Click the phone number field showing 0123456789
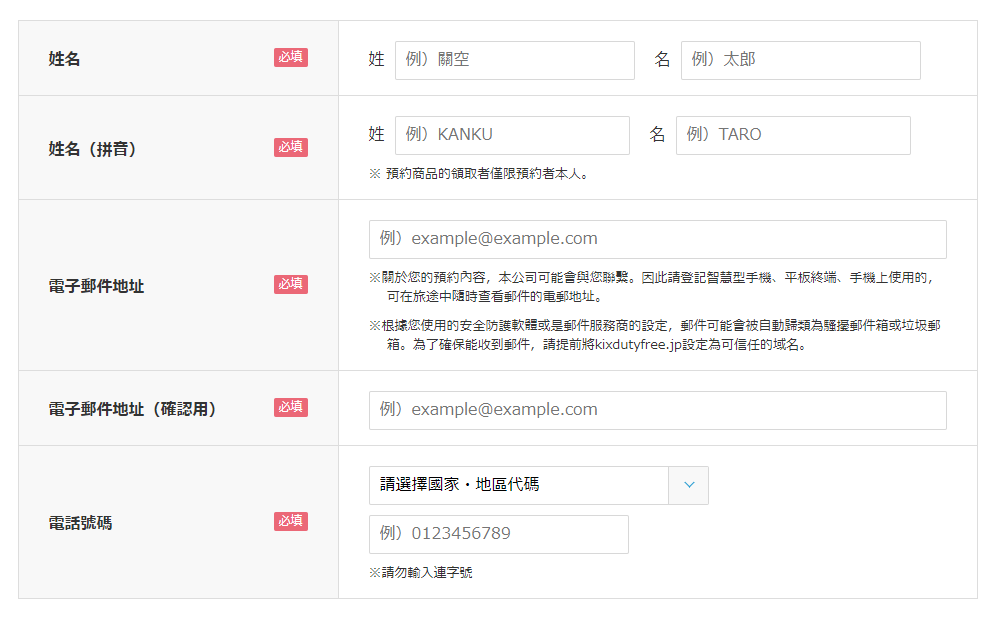The height and width of the screenshot is (617, 1001). [x=499, y=534]
